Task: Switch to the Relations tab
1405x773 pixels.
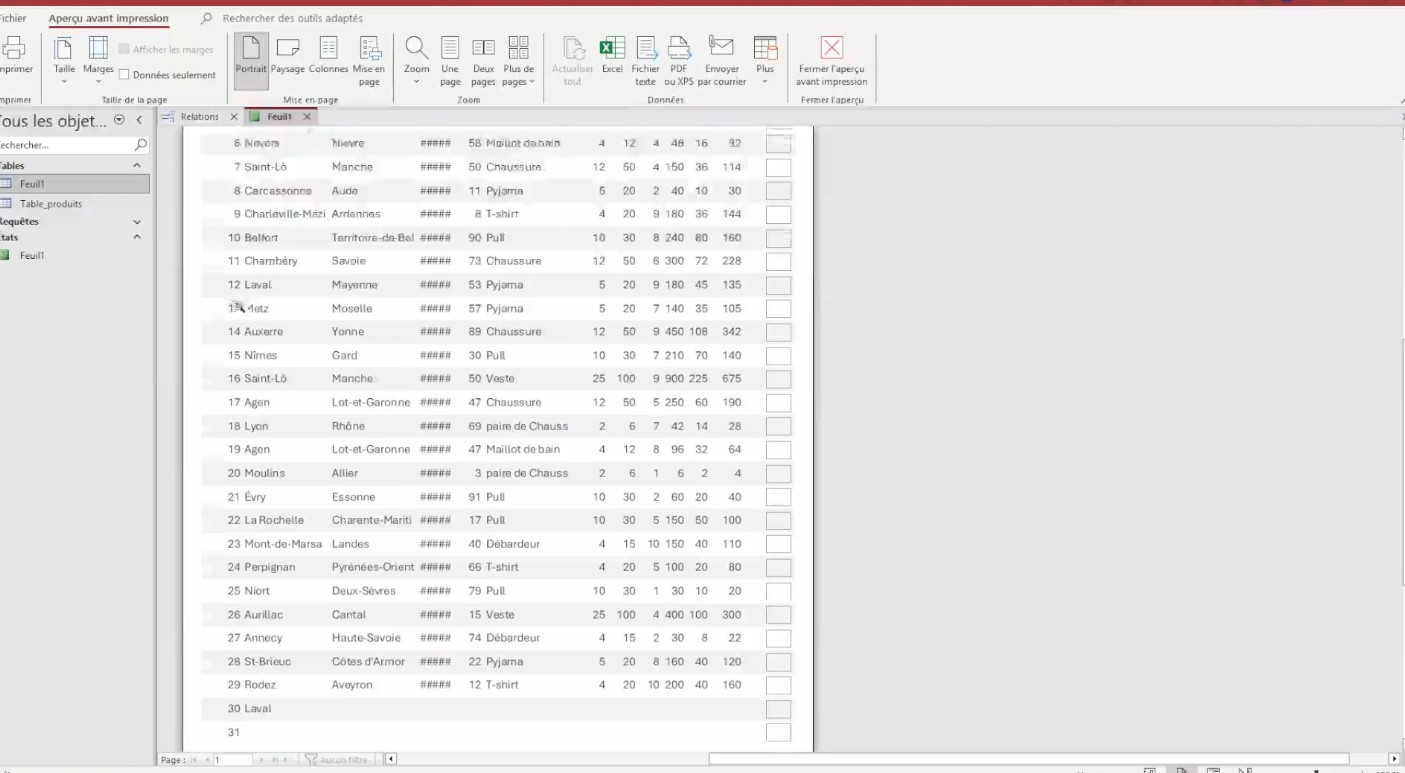Action: (x=199, y=117)
